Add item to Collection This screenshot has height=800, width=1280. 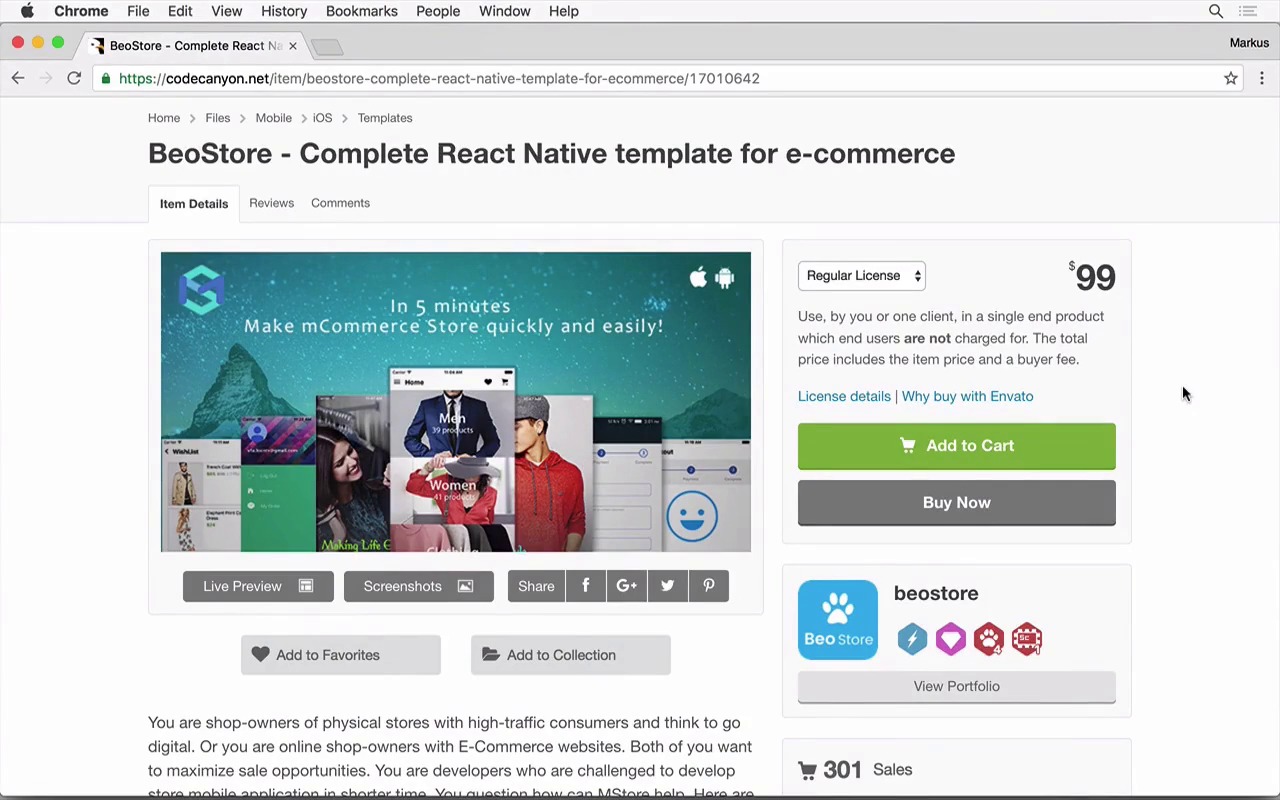[x=571, y=655]
